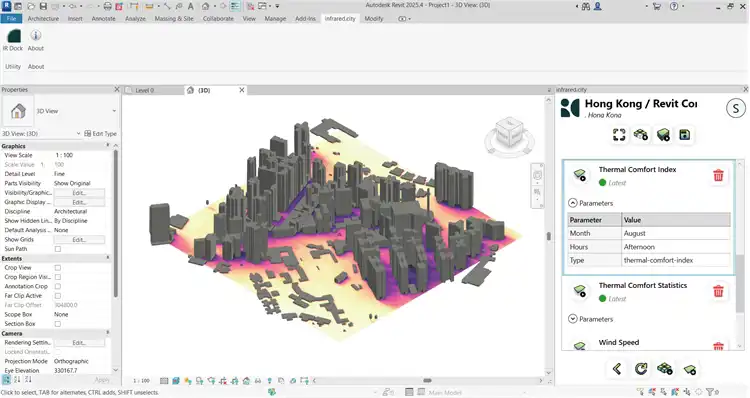750x398 pixels.
Task: Open the Massing & Site ribbon tab
Action: (174, 19)
